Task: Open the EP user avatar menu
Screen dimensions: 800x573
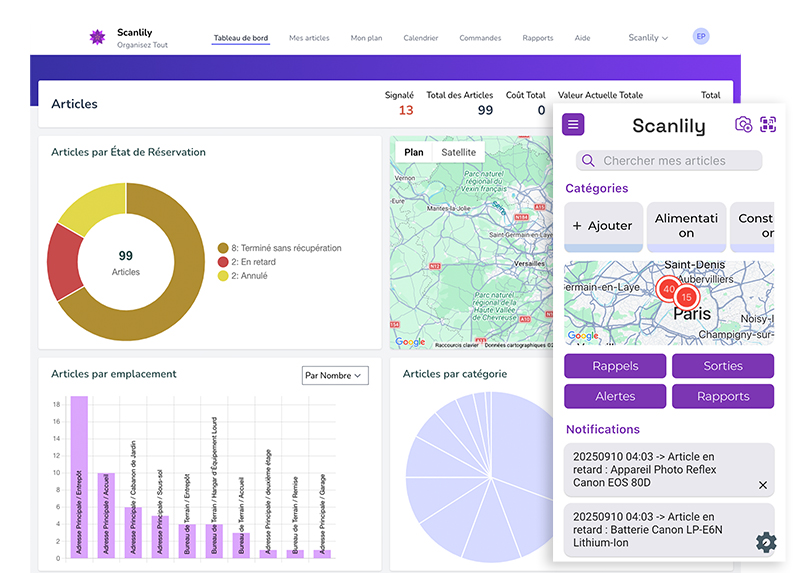Action: (x=701, y=36)
